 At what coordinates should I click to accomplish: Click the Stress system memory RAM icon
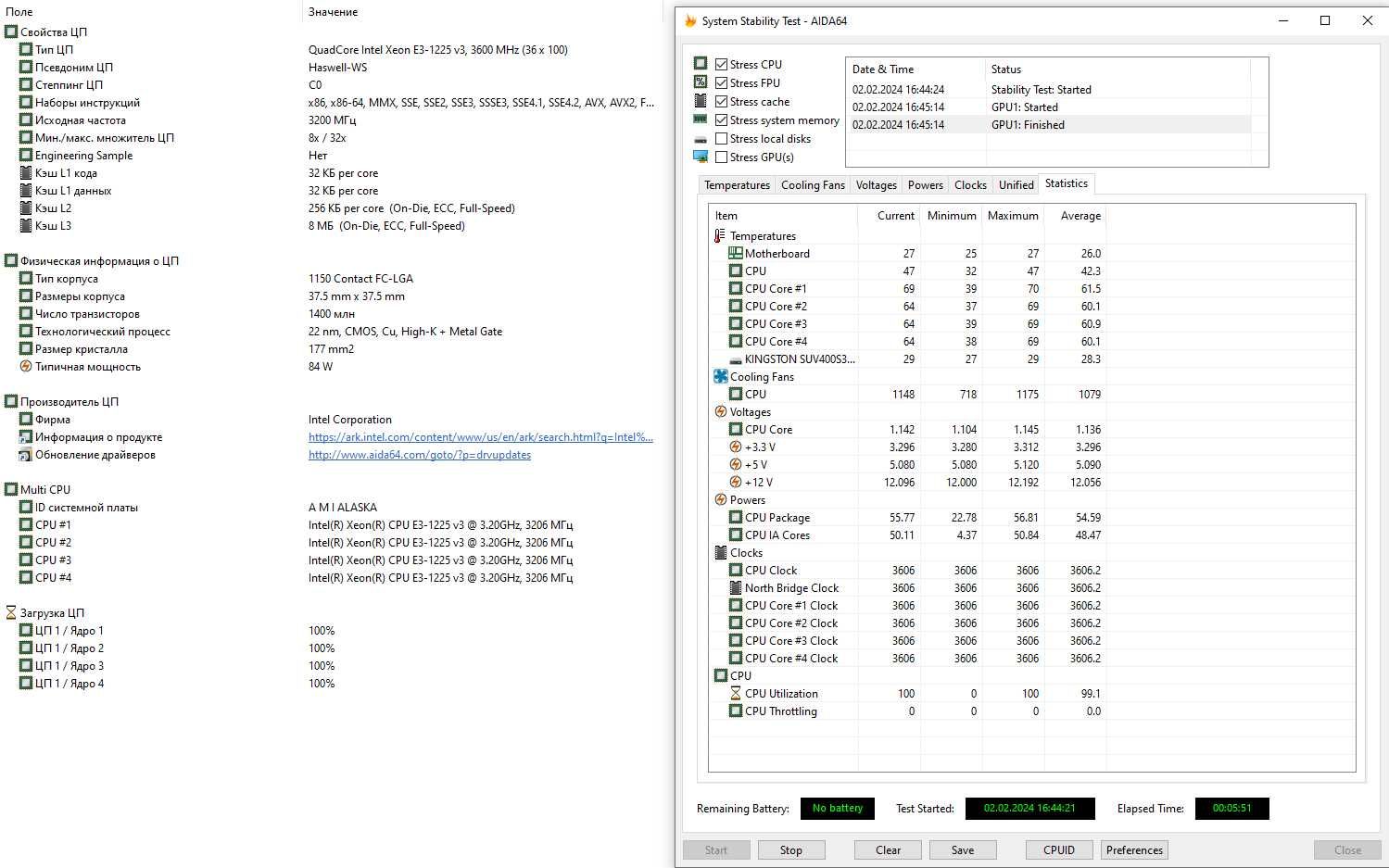(x=701, y=120)
